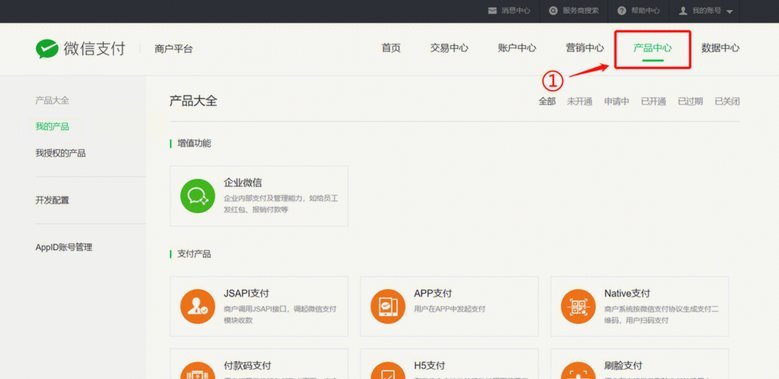Click the 帮助中心 text link
This screenshot has height=379, width=779.
(645, 10)
